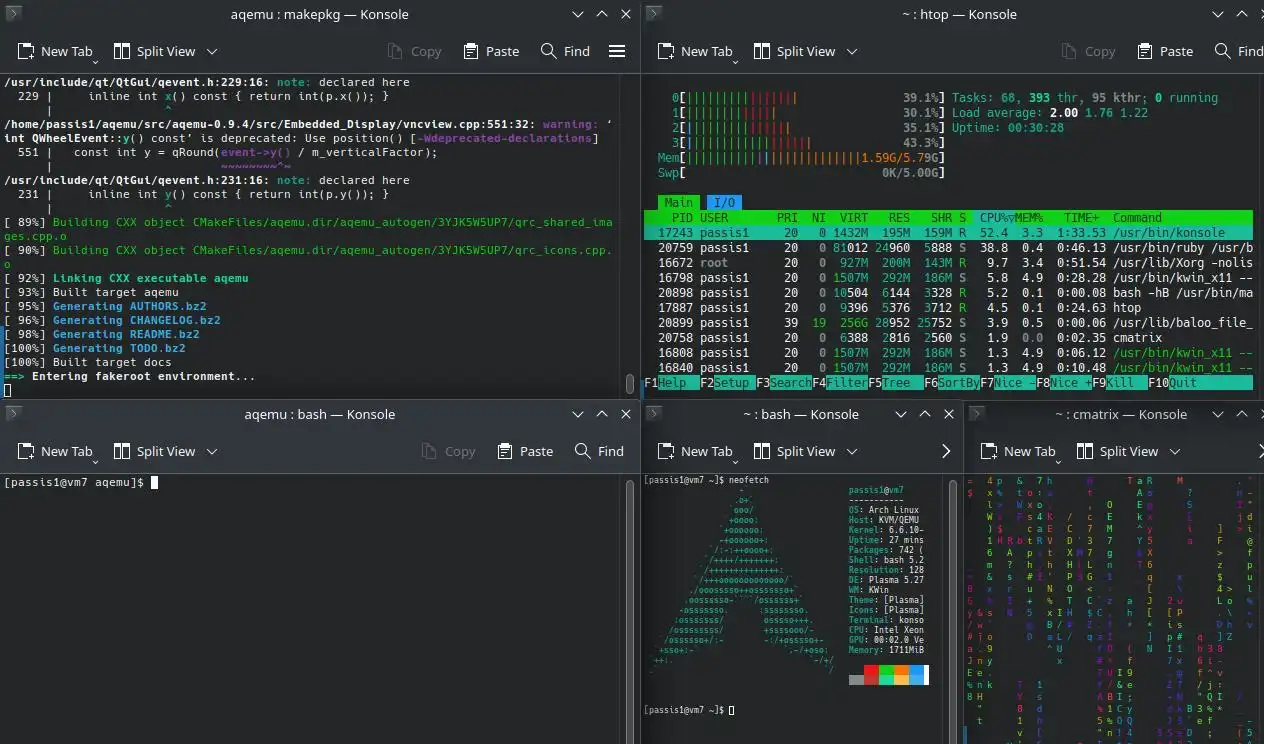The image size is (1264, 744).
Task: Click Split View in neofetch bash Konsole
Action: tap(794, 451)
